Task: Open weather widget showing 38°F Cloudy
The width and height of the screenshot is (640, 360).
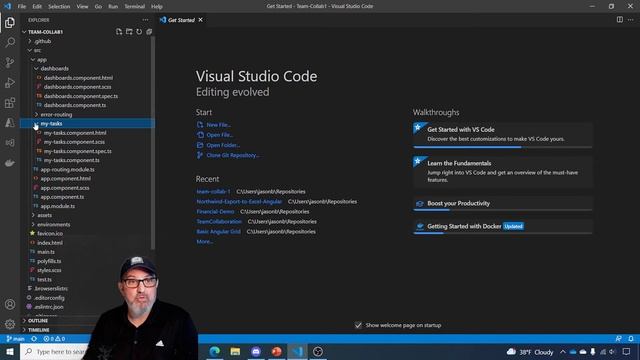Action: tap(530, 352)
